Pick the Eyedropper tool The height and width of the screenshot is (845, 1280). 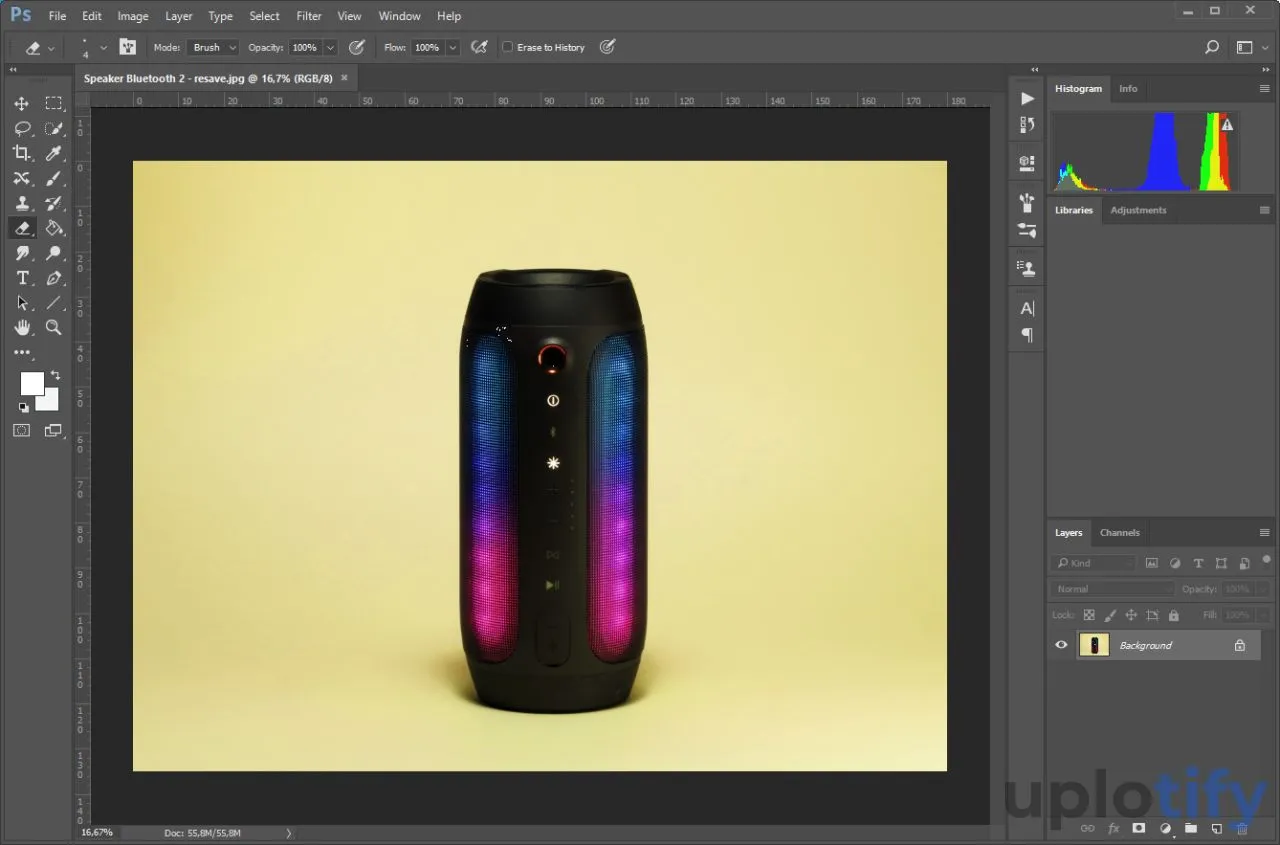pyautogui.click(x=54, y=153)
